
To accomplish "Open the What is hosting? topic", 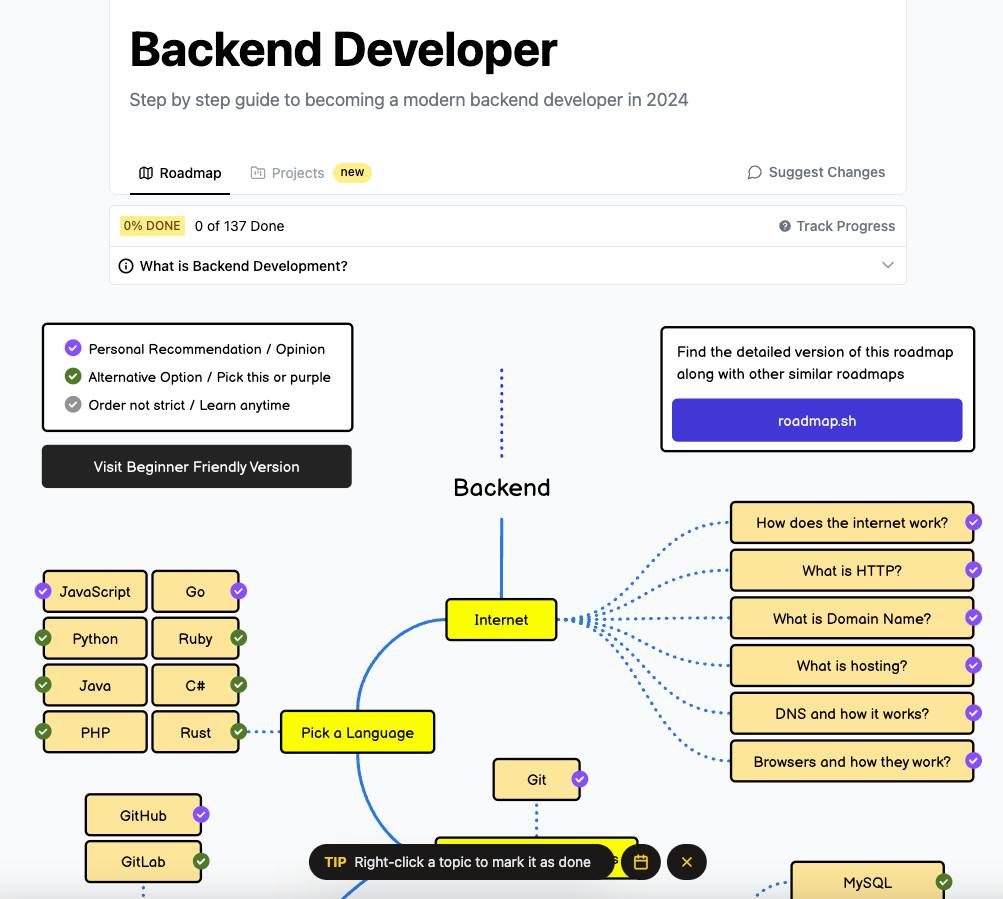I will pos(852,665).
